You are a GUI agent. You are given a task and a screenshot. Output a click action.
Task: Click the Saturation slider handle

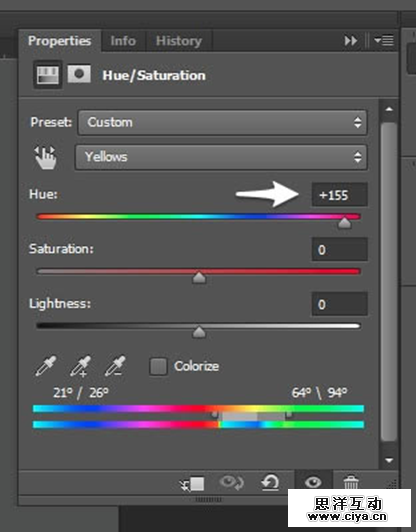[199, 277]
